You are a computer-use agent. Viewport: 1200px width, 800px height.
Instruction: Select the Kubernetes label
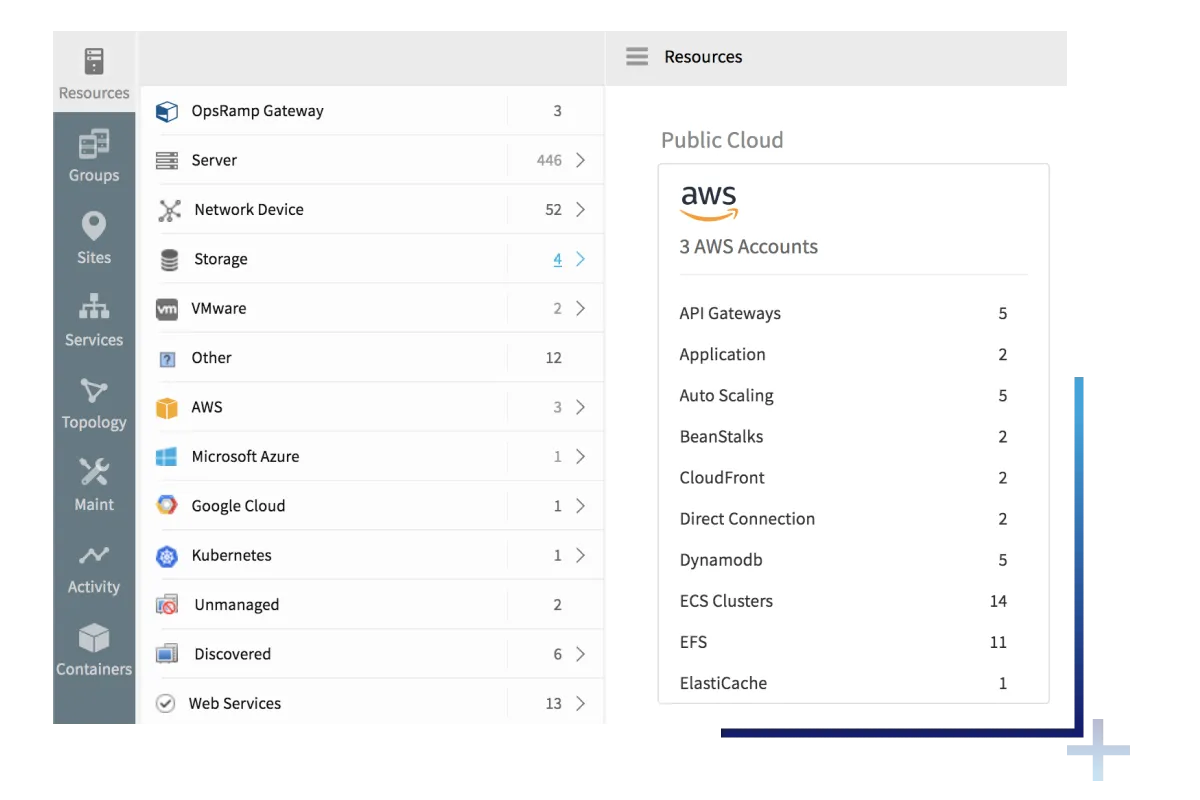(231, 556)
